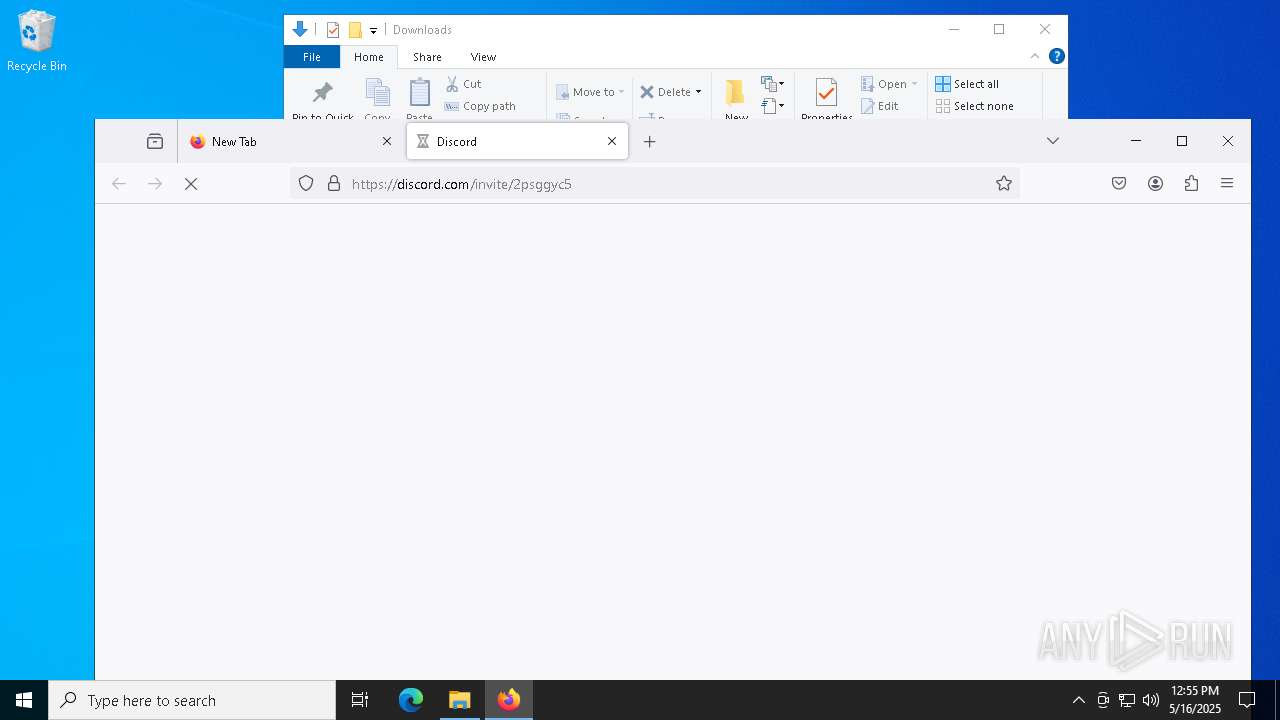Viewport: 1280px width, 720px height.
Task: Open the clock showing 12:55 PM
Action: point(1195,700)
